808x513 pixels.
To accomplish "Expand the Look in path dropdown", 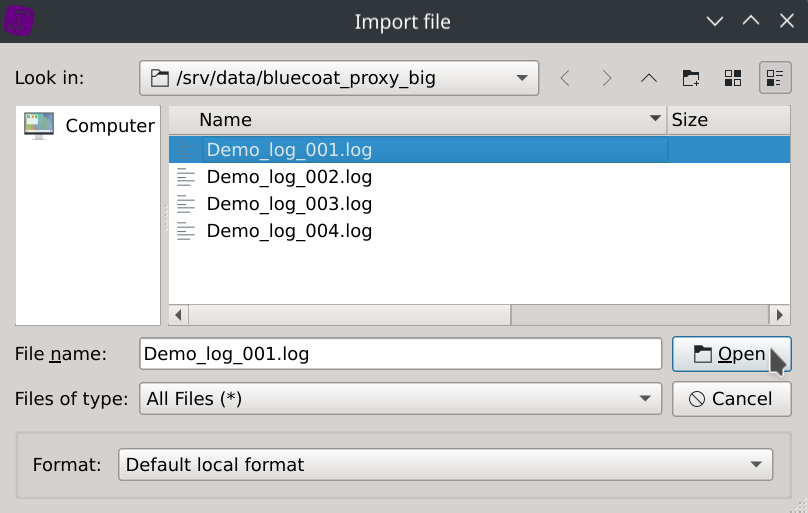I will pyautogui.click(x=521, y=78).
